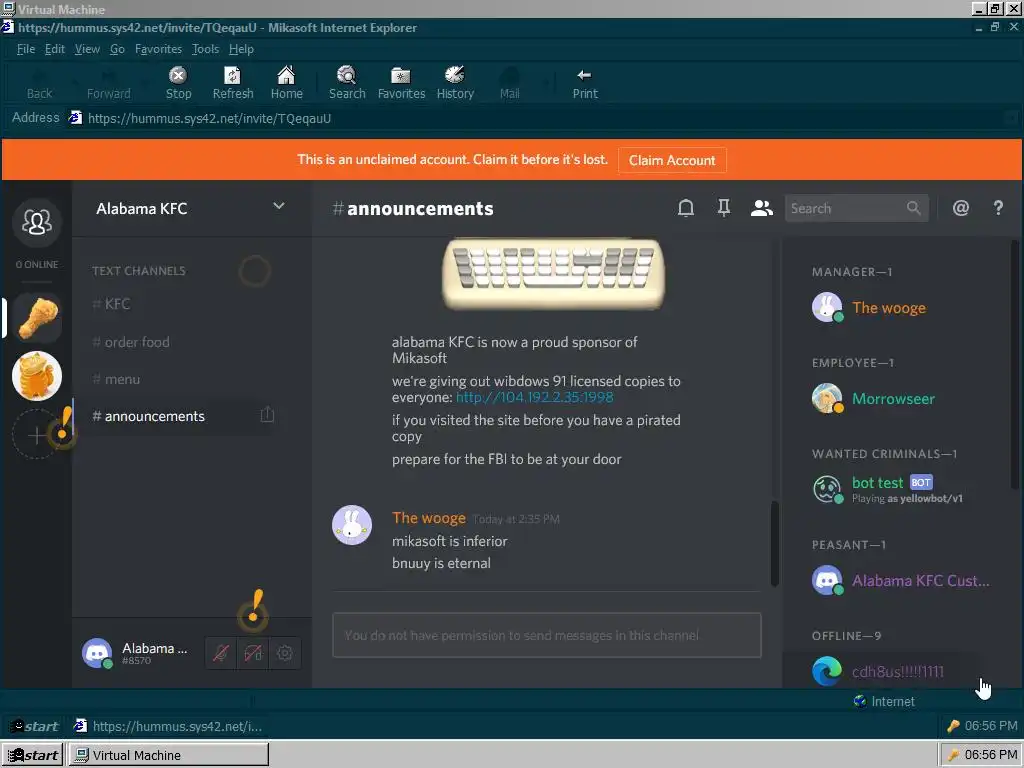1024x768 pixels.
Task: Toggle the member list icon
Action: pyautogui.click(x=761, y=208)
